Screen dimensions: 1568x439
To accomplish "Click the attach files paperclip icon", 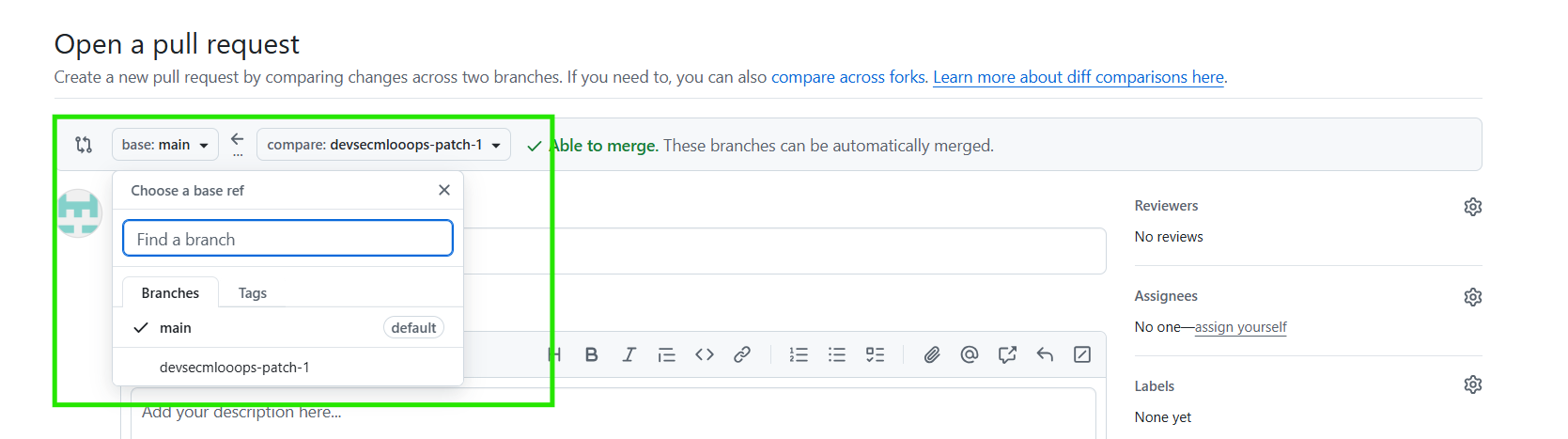I will [932, 354].
